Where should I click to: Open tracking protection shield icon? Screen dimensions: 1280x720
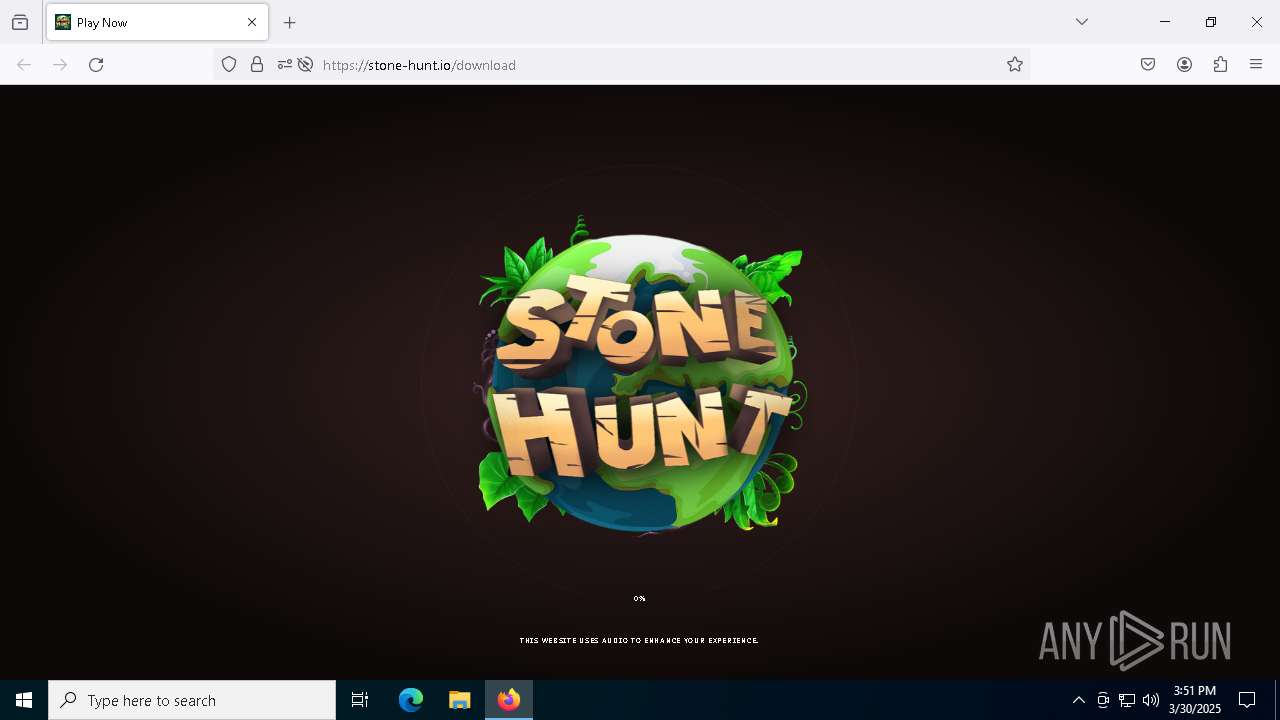coord(229,65)
